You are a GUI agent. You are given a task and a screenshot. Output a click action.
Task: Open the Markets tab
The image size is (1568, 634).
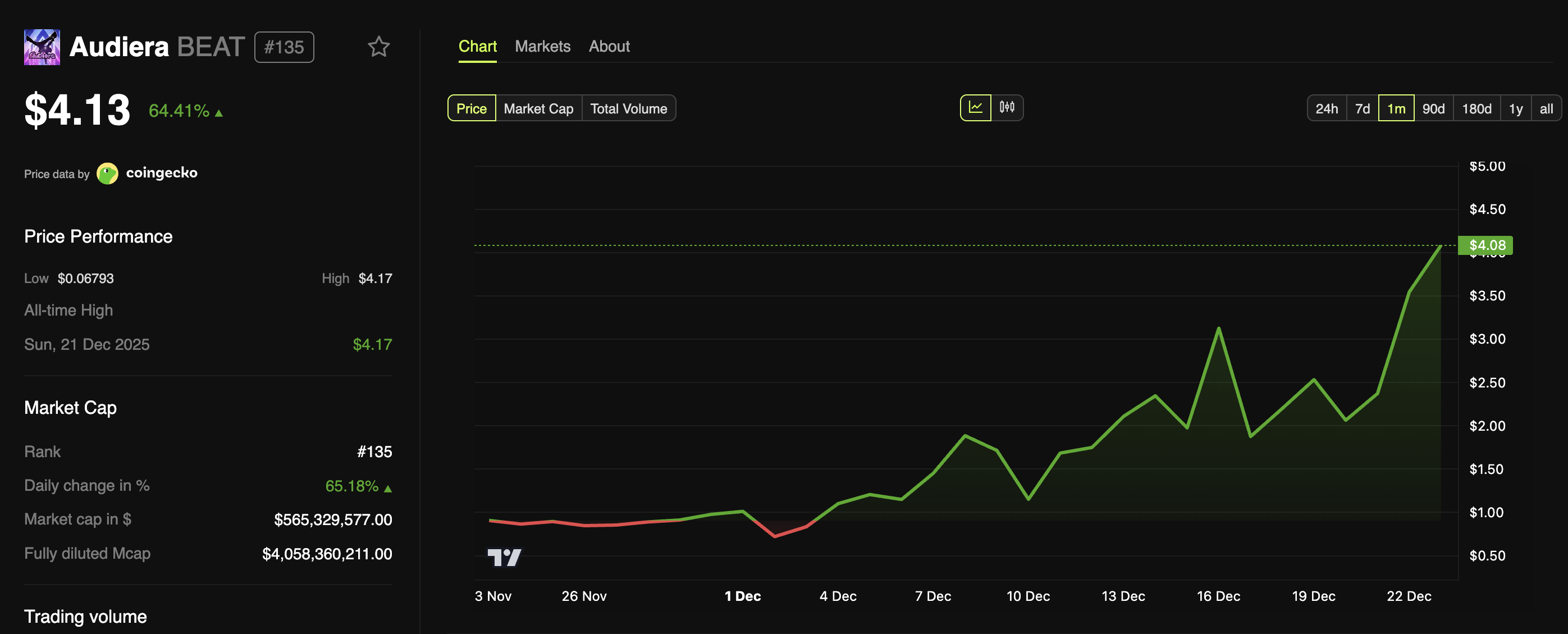pos(542,45)
